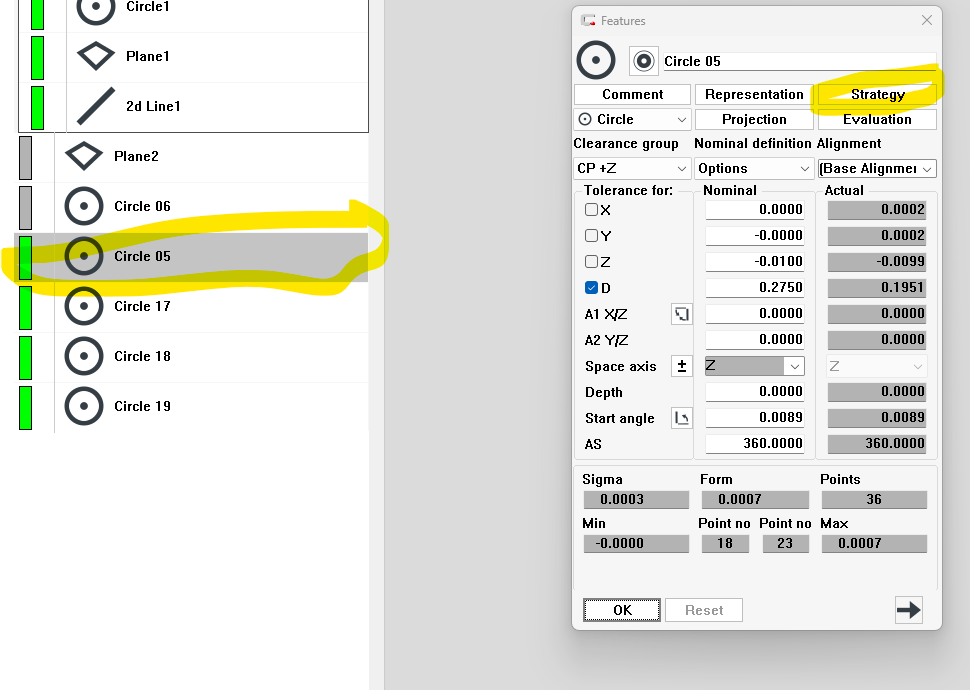Click the Circle 05 feature name field
970x690 pixels.
point(799,61)
